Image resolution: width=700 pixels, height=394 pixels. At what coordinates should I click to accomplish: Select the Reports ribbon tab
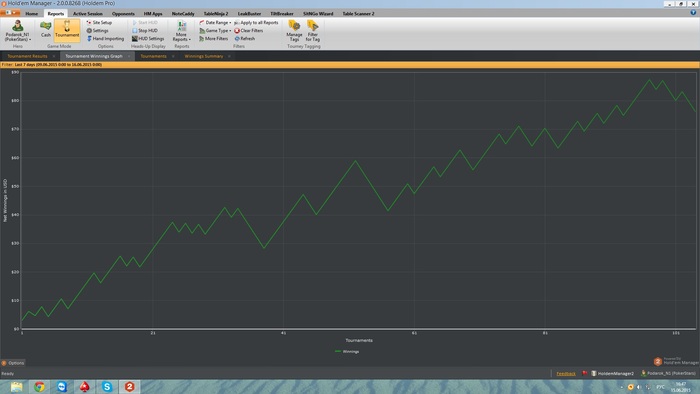coord(56,13)
